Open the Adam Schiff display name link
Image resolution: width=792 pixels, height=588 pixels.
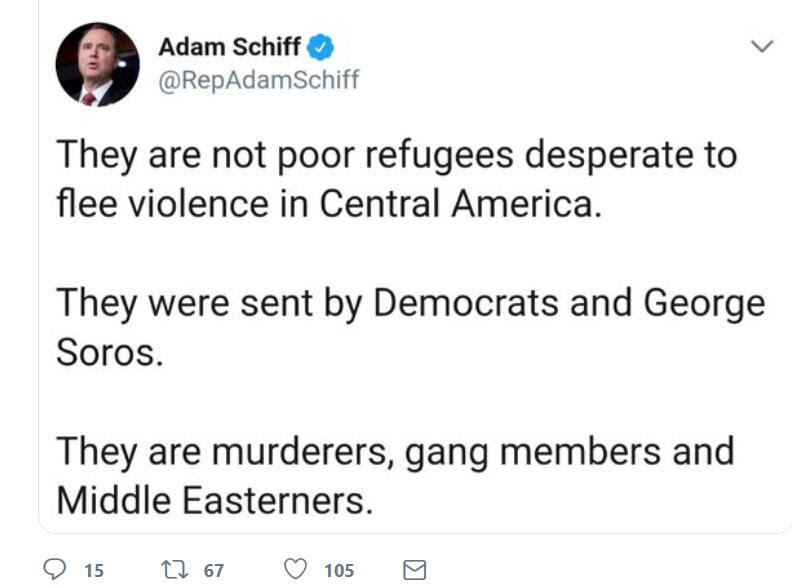(x=230, y=47)
